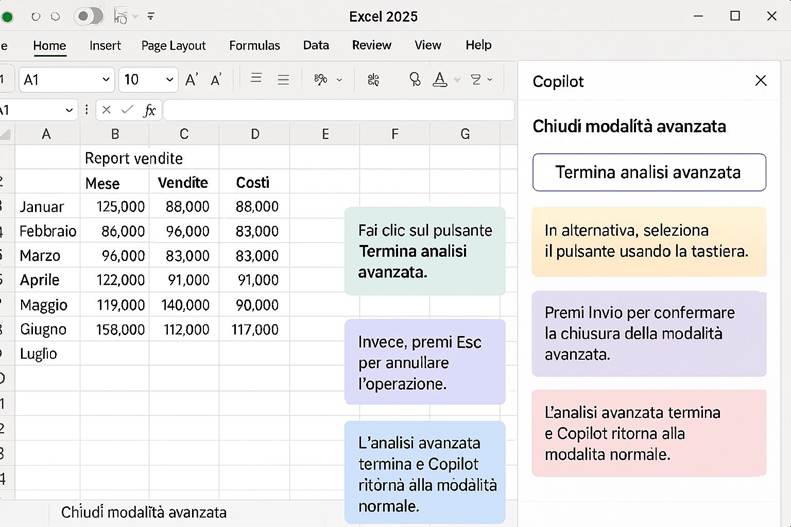Click the Cancel X icon in the formula bar
The height and width of the screenshot is (527, 791).
pos(106,109)
